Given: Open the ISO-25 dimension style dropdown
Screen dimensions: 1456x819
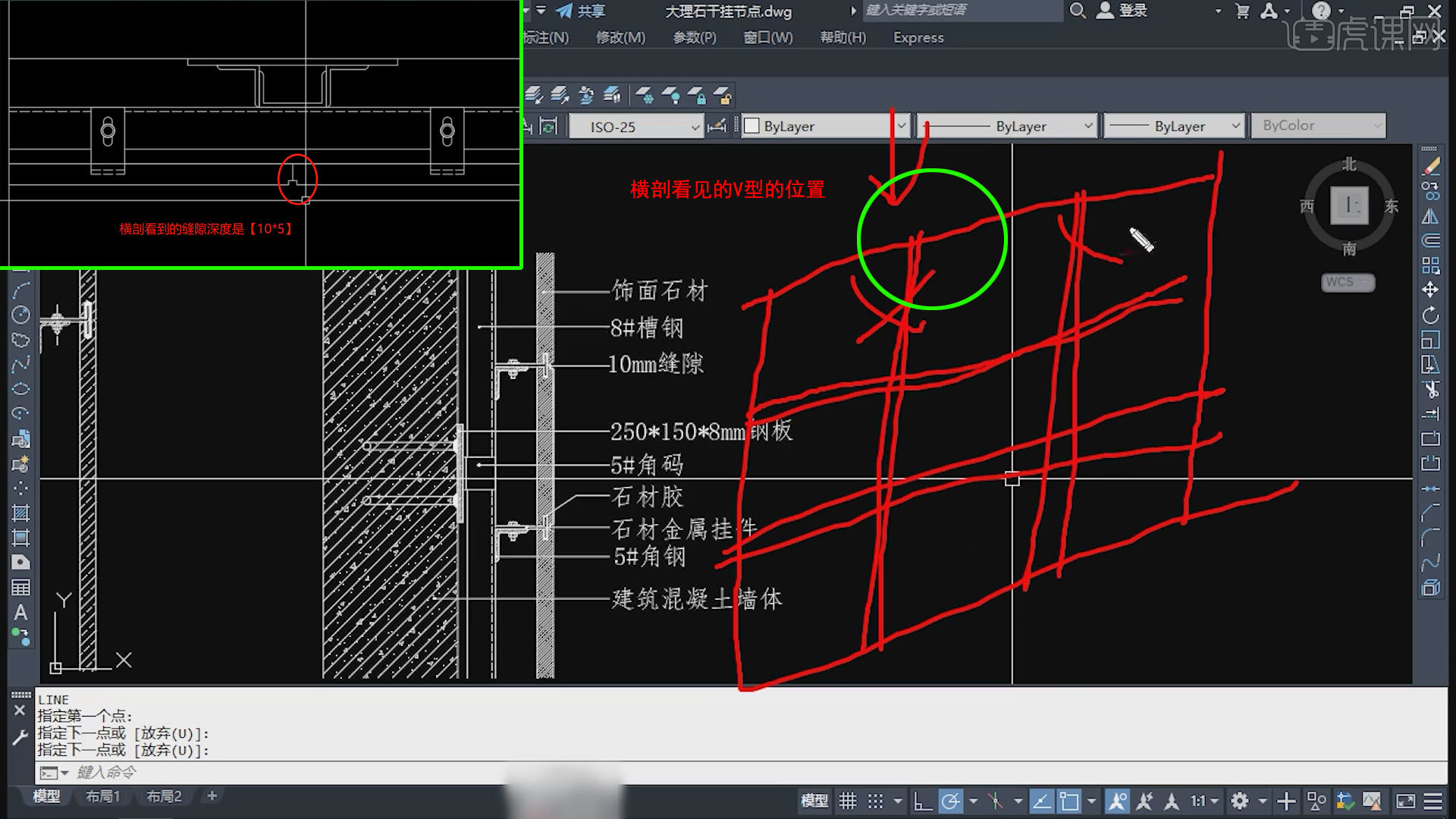Looking at the screenshot, I should click(635, 127).
